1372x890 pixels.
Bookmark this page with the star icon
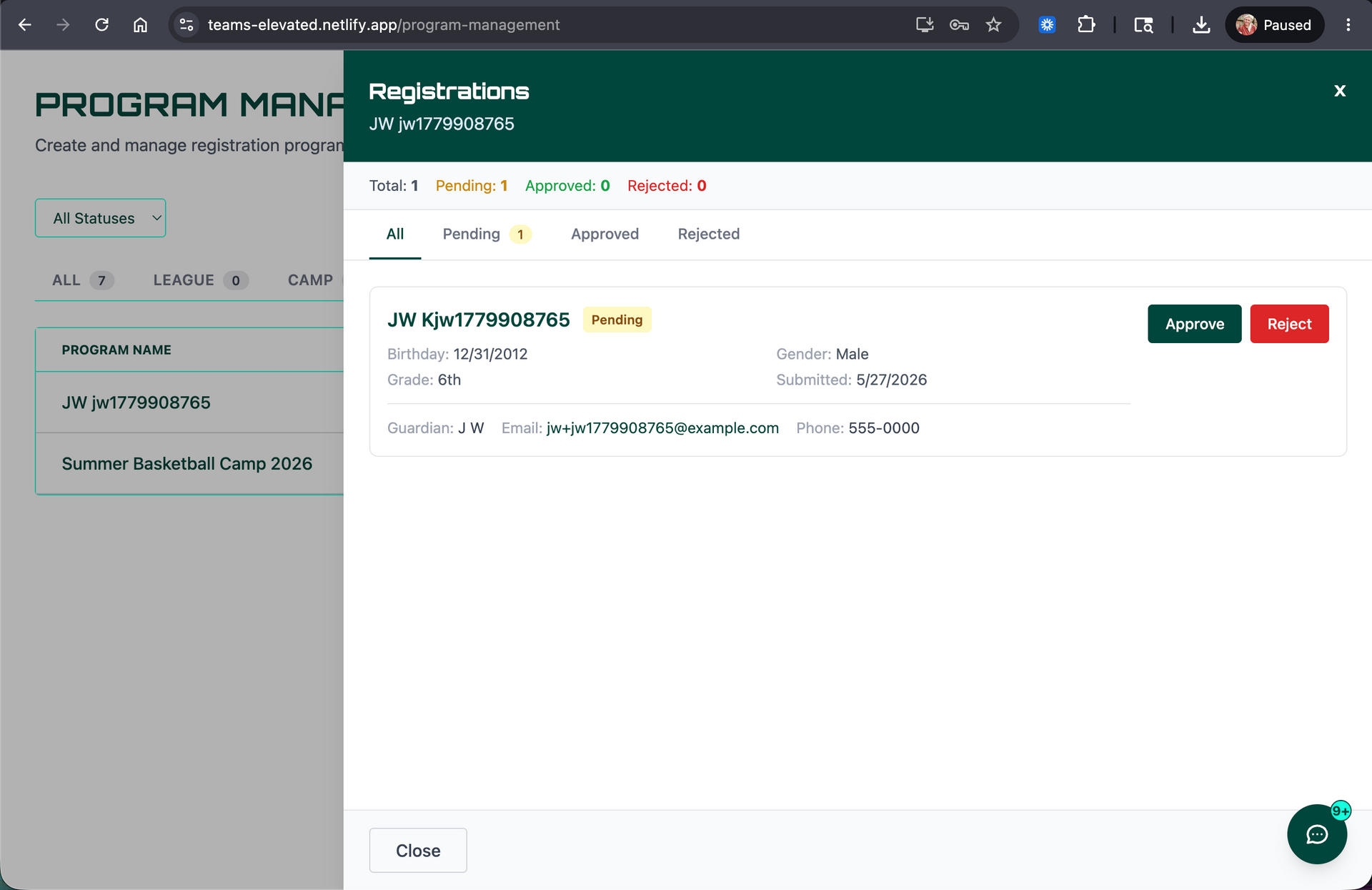click(993, 25)
